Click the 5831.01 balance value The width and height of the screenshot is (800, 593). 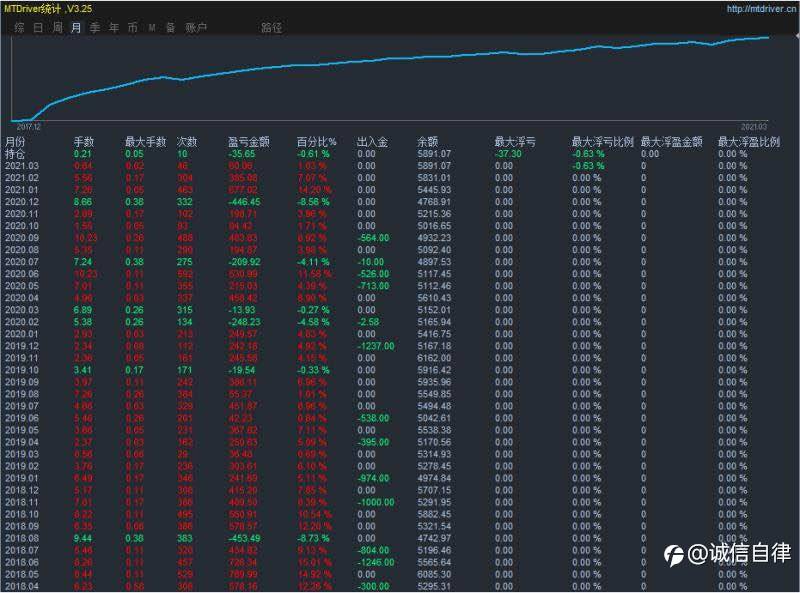coord(434,178)
